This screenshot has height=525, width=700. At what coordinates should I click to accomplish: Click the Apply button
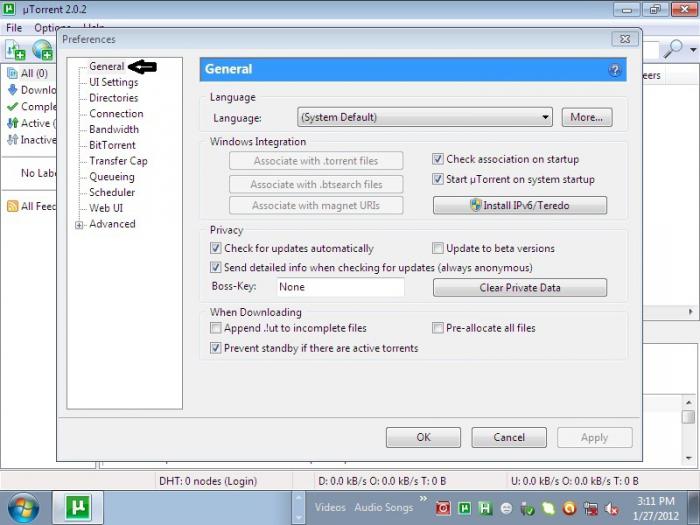click(595, 437)
